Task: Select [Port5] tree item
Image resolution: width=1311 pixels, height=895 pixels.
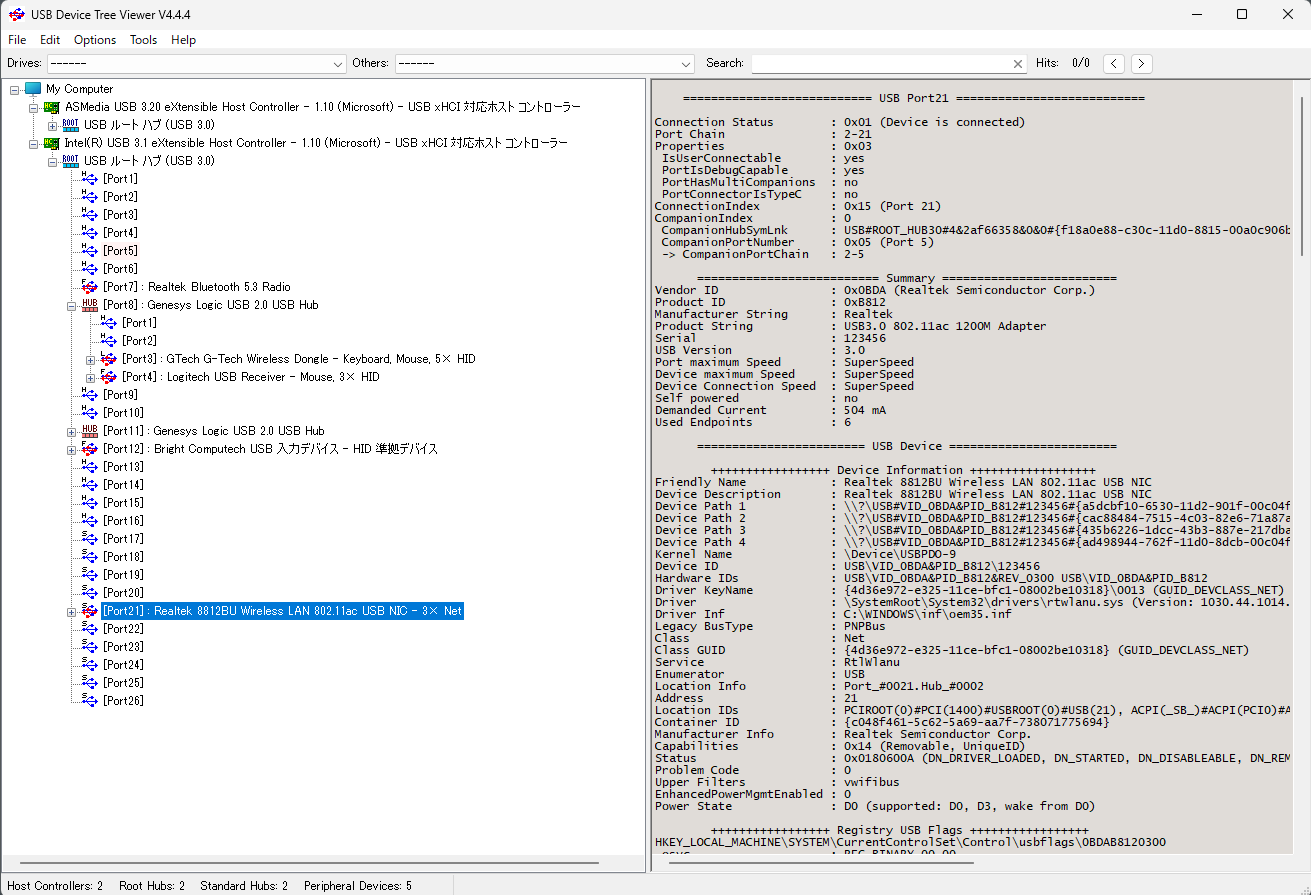Action: [120, 251]
